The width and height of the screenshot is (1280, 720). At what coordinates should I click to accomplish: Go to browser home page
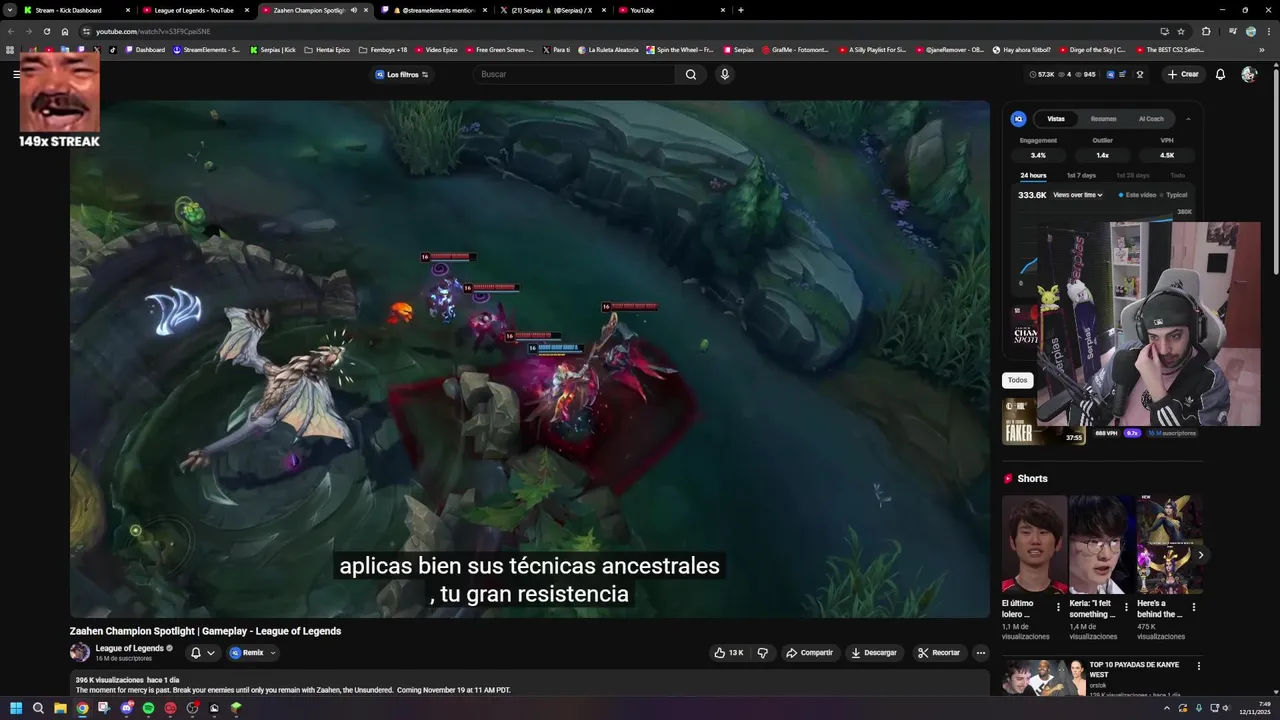click(65, 31)
